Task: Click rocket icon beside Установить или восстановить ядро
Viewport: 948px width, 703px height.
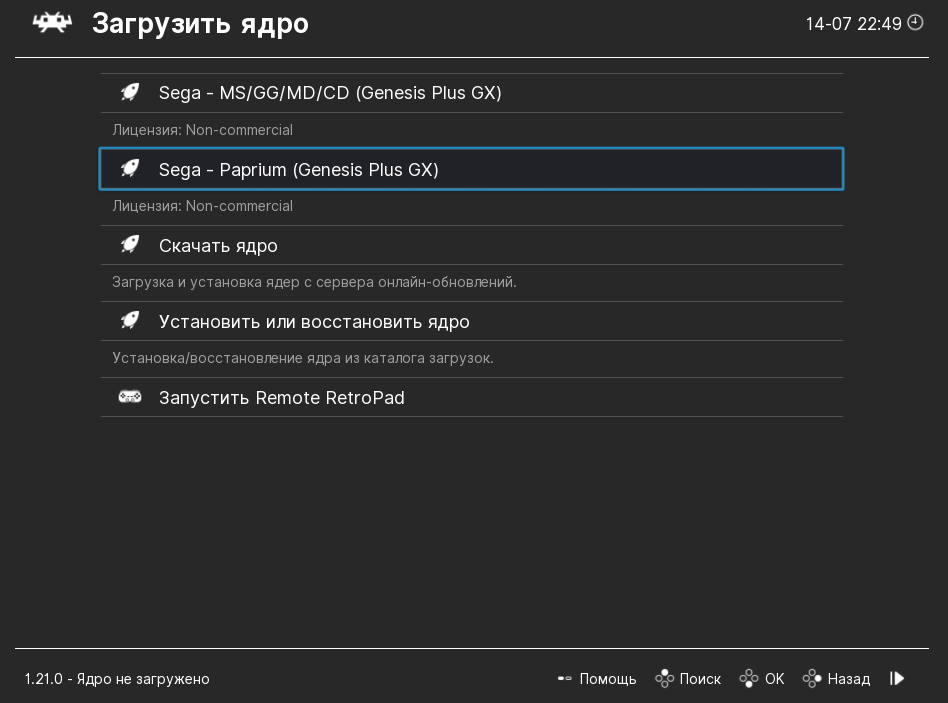Action: pyautogui.click(x=130, y=321)
